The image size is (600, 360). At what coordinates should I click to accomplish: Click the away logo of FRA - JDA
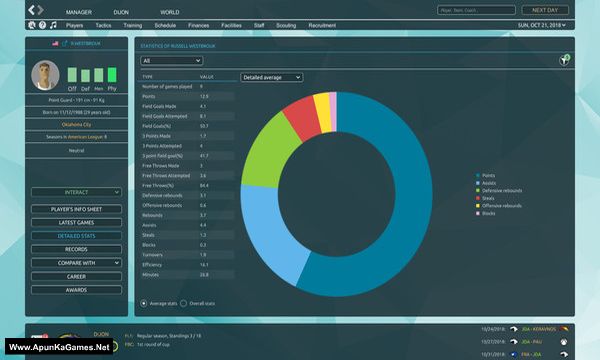[x=564, y=354]
